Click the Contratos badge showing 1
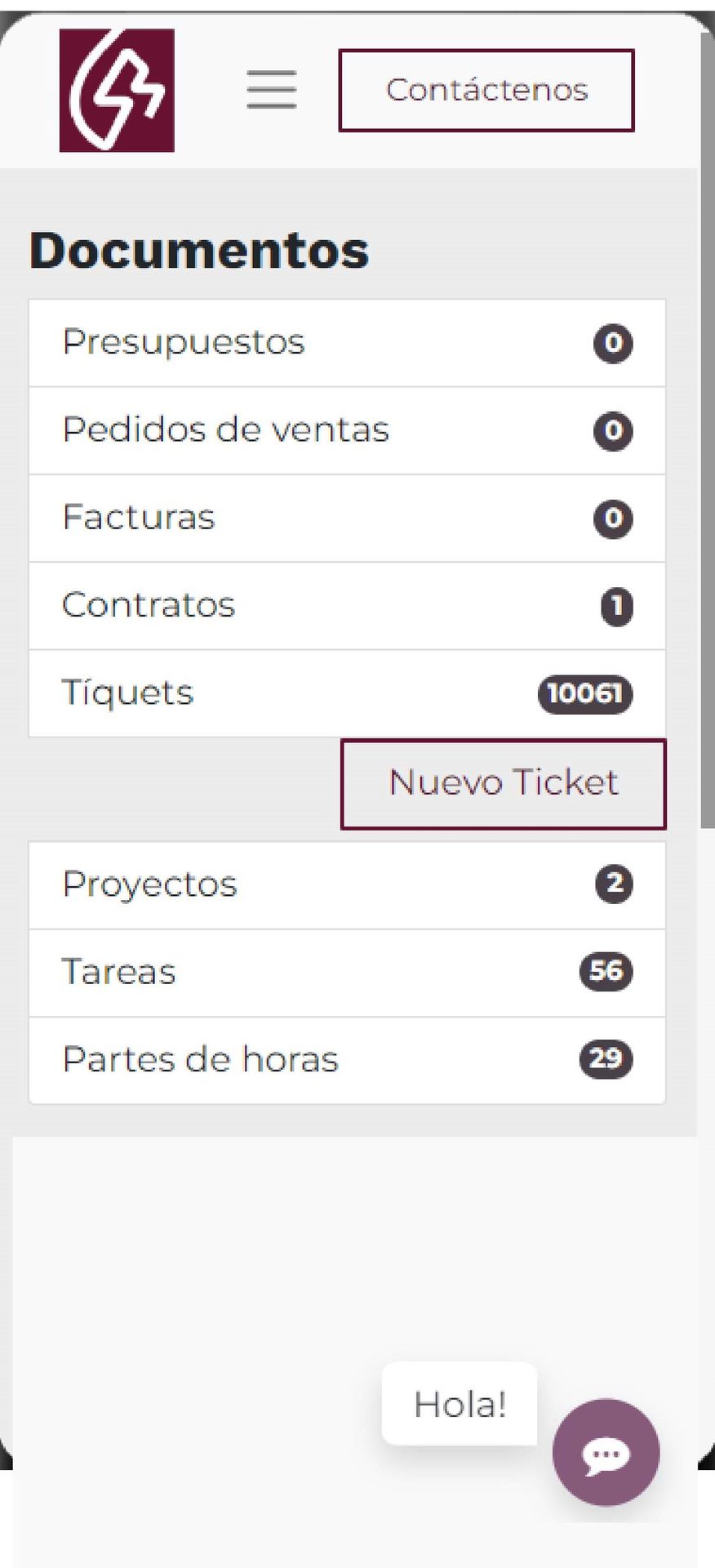 point(617,606)
